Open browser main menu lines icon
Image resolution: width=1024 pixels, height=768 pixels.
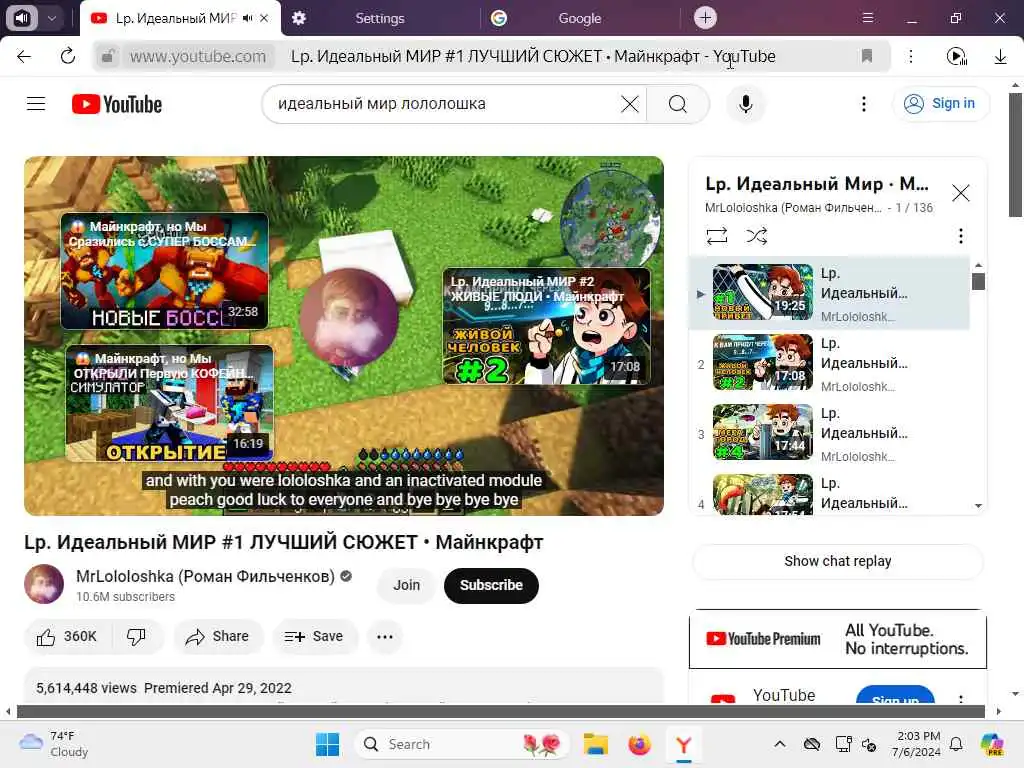(x=867, y=18)
